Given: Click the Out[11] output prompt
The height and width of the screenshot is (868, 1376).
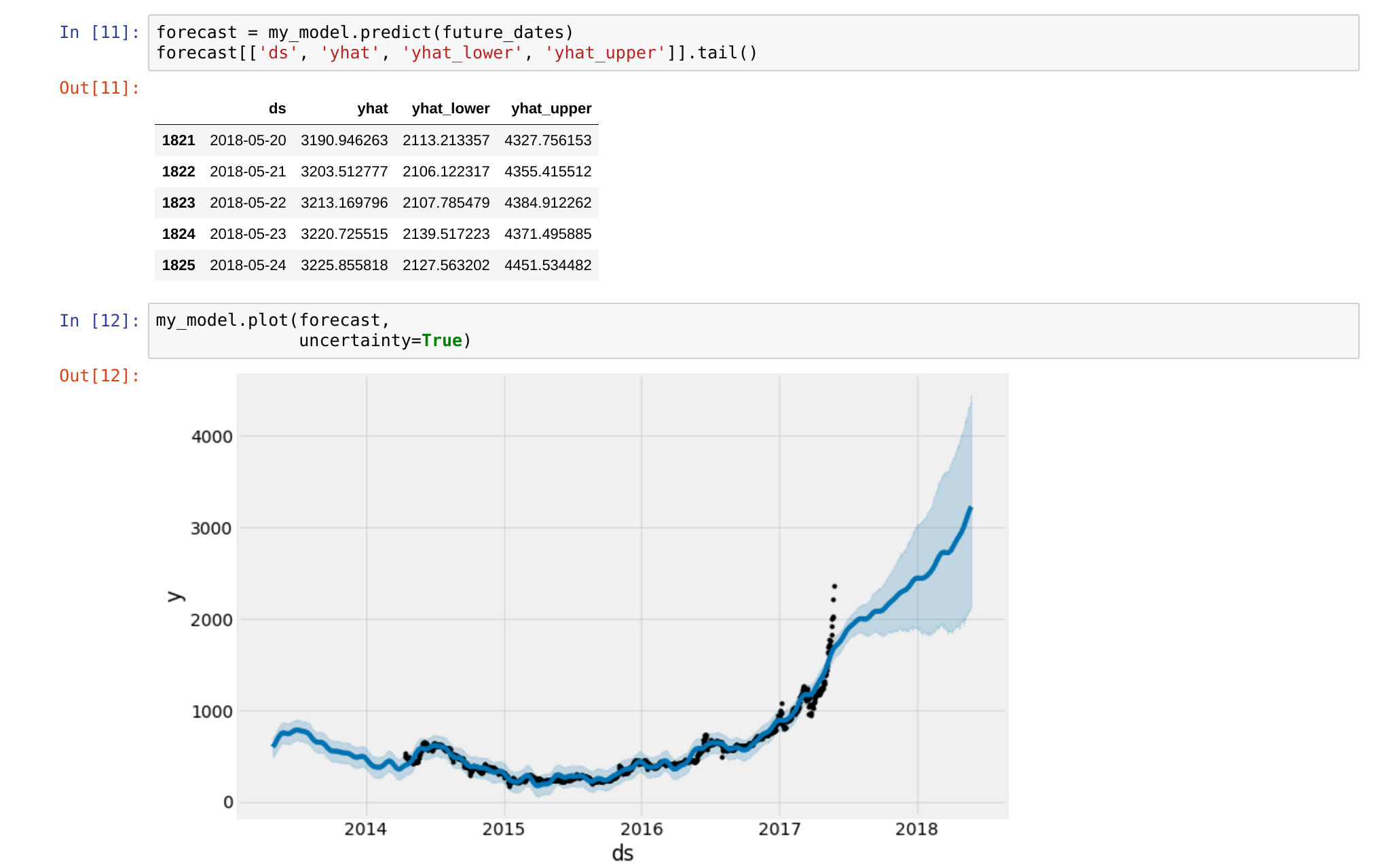Looking at the screenshot, I should 99,88.
